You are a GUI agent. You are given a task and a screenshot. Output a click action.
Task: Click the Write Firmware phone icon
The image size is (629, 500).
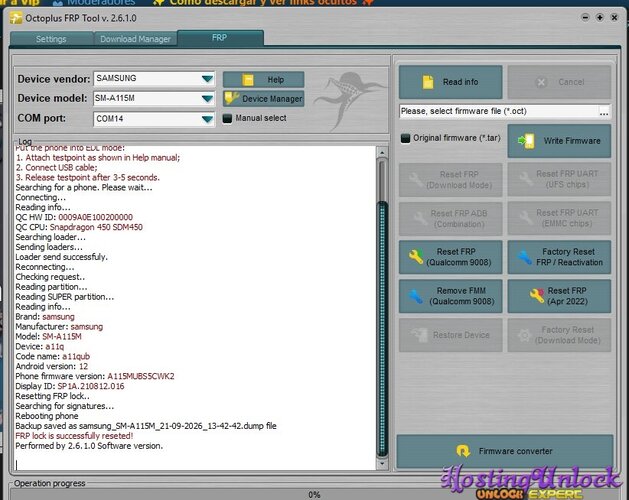526,141
